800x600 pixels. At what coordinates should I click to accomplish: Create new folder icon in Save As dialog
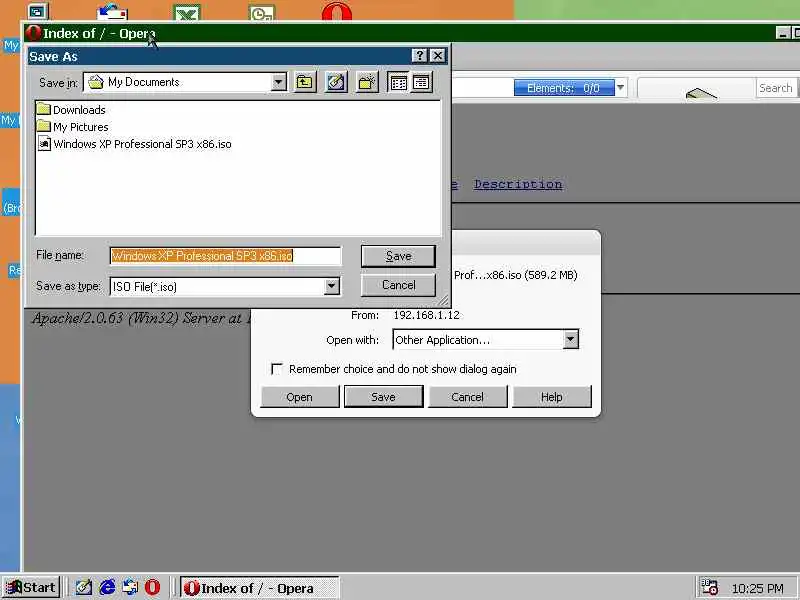click(x=367, y=82)
